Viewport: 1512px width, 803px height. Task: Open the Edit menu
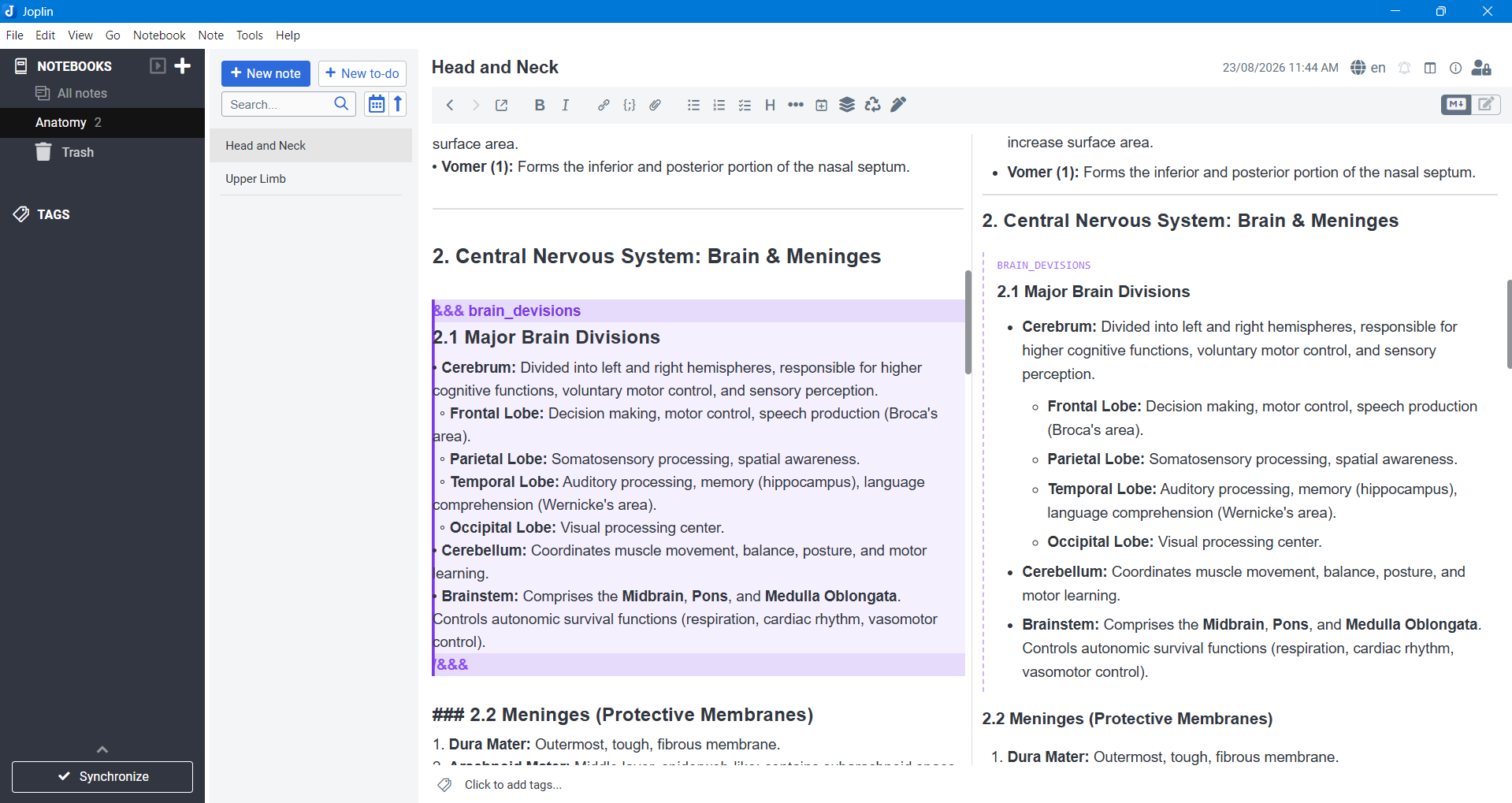point(45,35)
